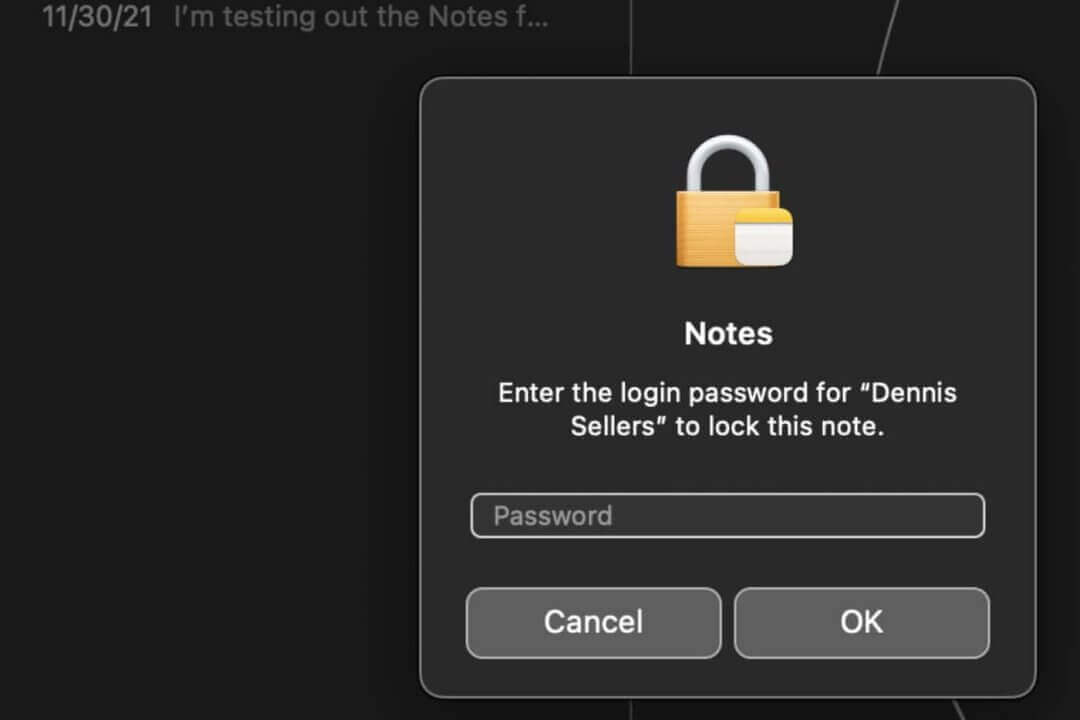Click the Cancel button
The image size is (1080, 720).
point(593,622)
